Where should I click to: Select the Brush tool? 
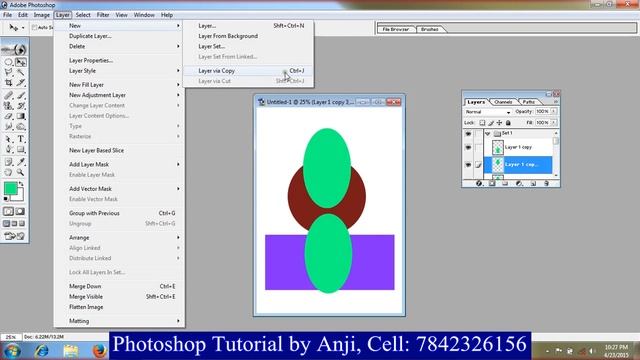tap(20, 96)
